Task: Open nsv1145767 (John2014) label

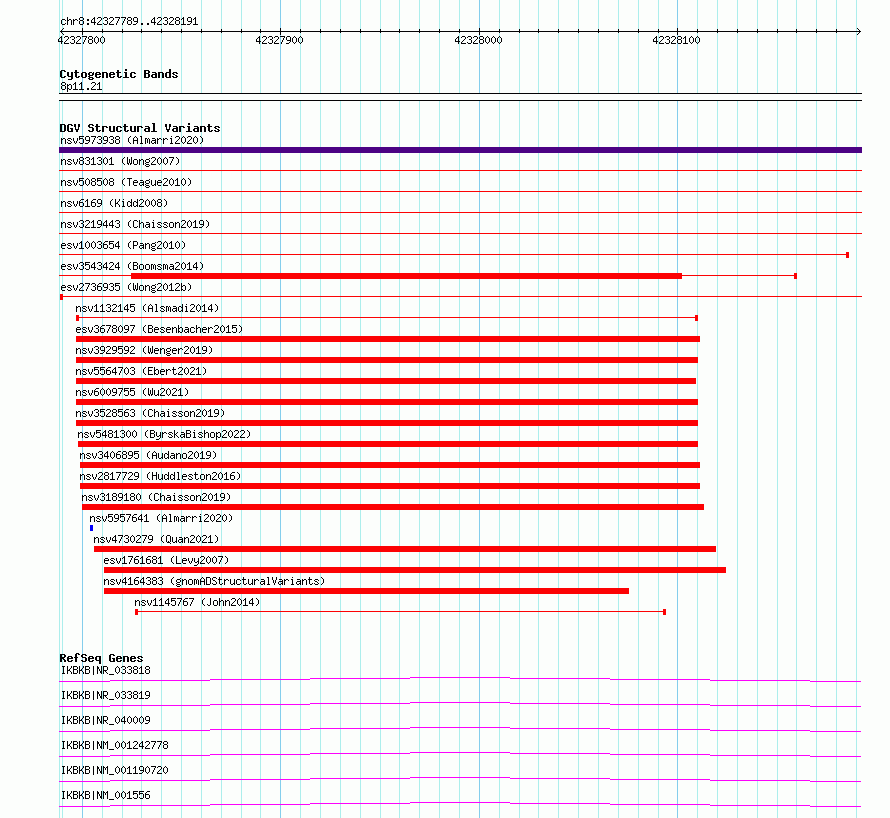Action: pos(197,602)
